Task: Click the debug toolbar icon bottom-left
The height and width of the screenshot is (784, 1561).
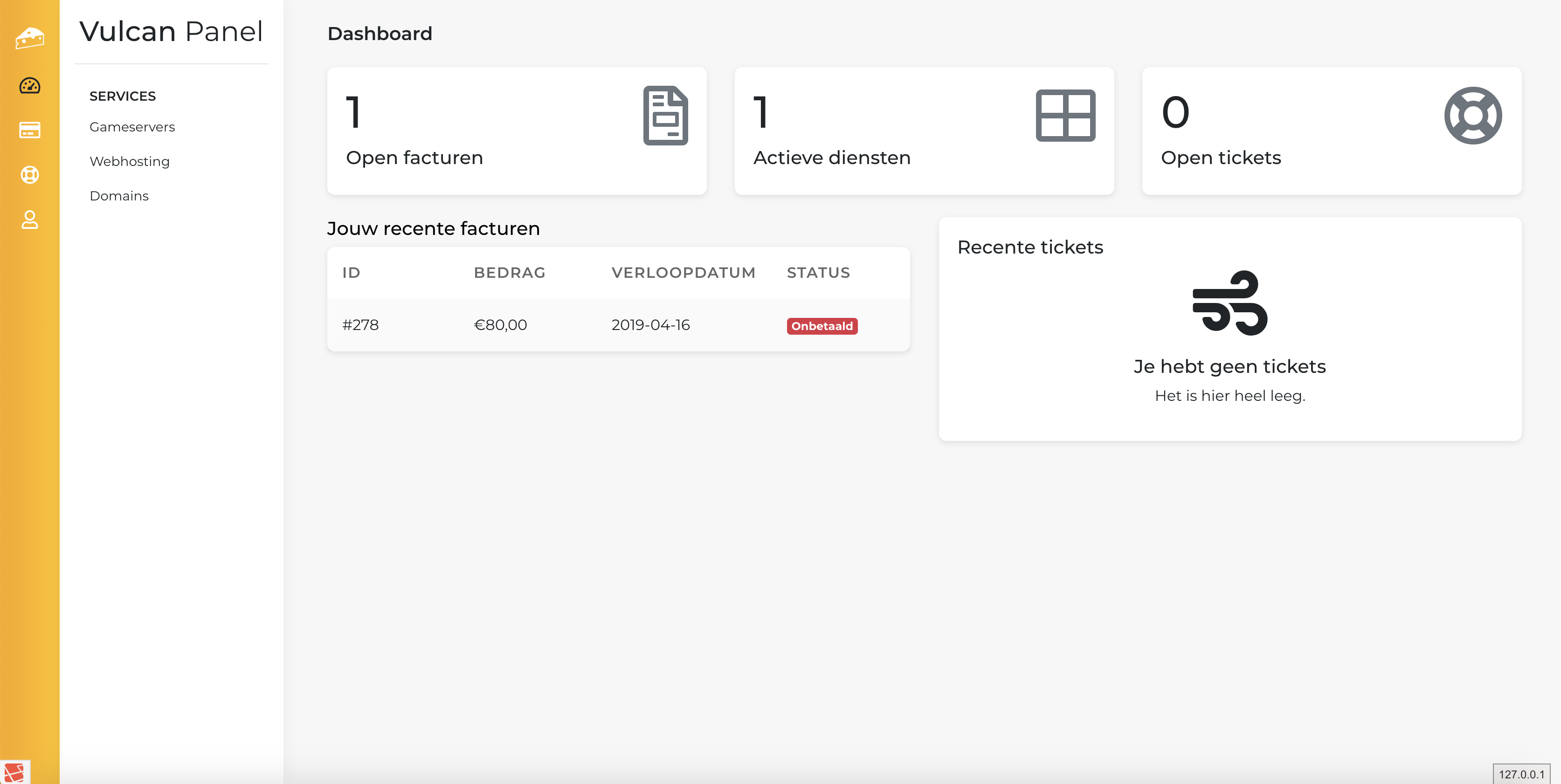Action: click(x=14, y=773)
